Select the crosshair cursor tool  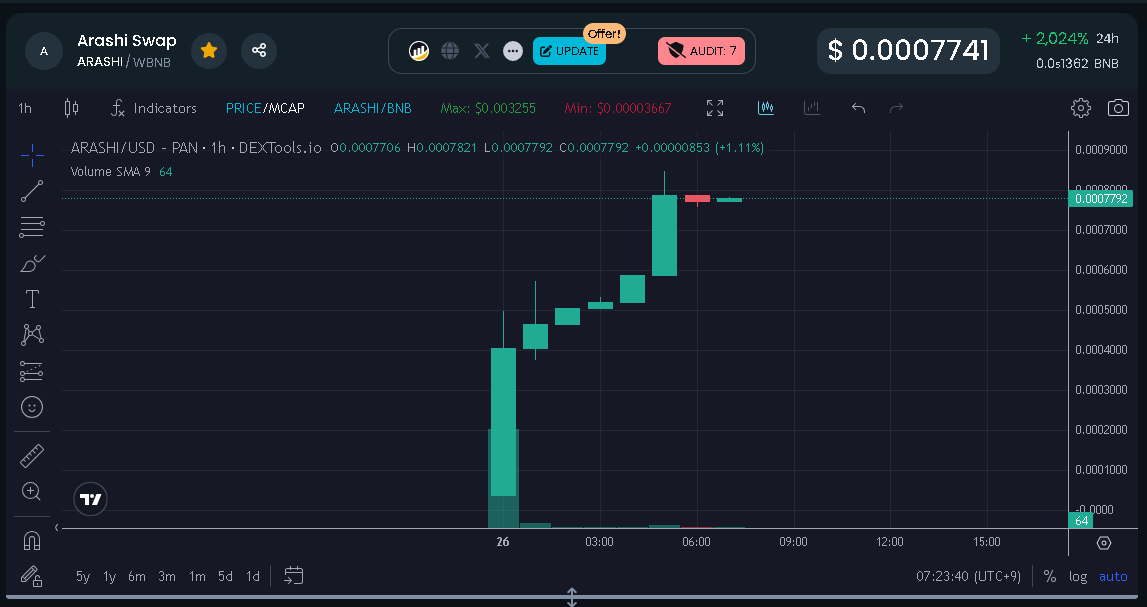point(32,155)
